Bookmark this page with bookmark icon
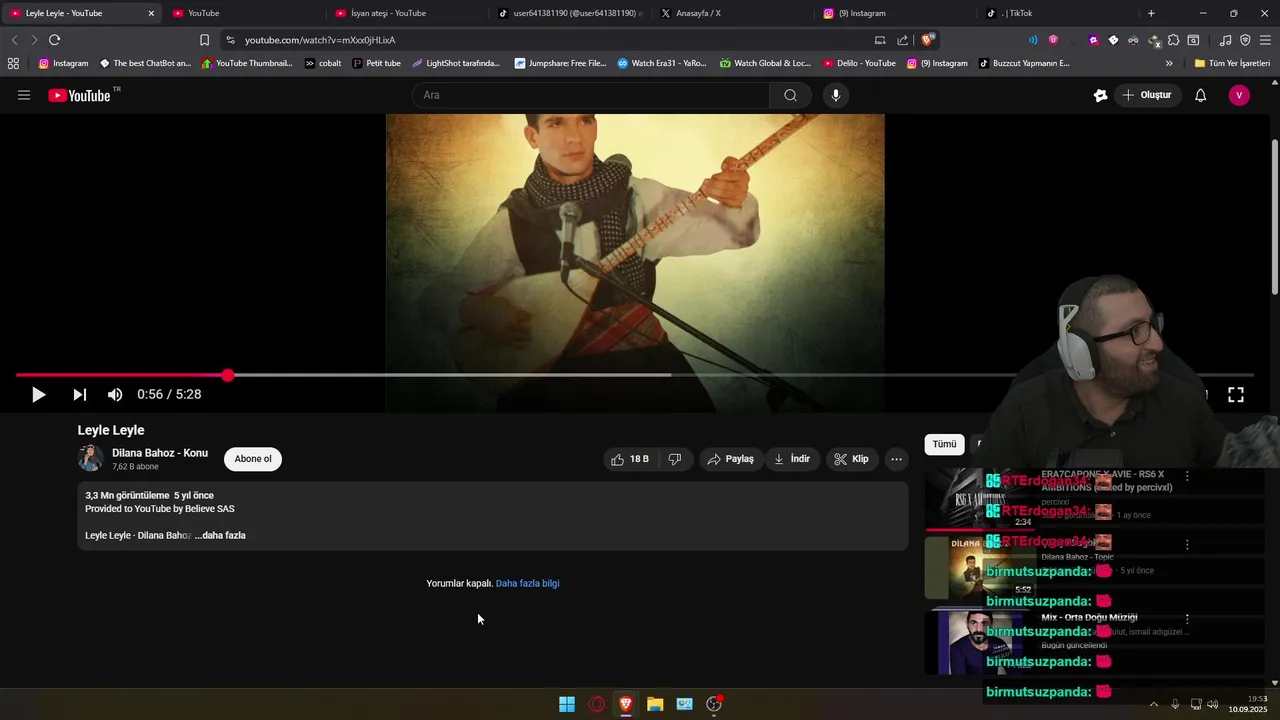1280x720 pixels. (204, 40)
